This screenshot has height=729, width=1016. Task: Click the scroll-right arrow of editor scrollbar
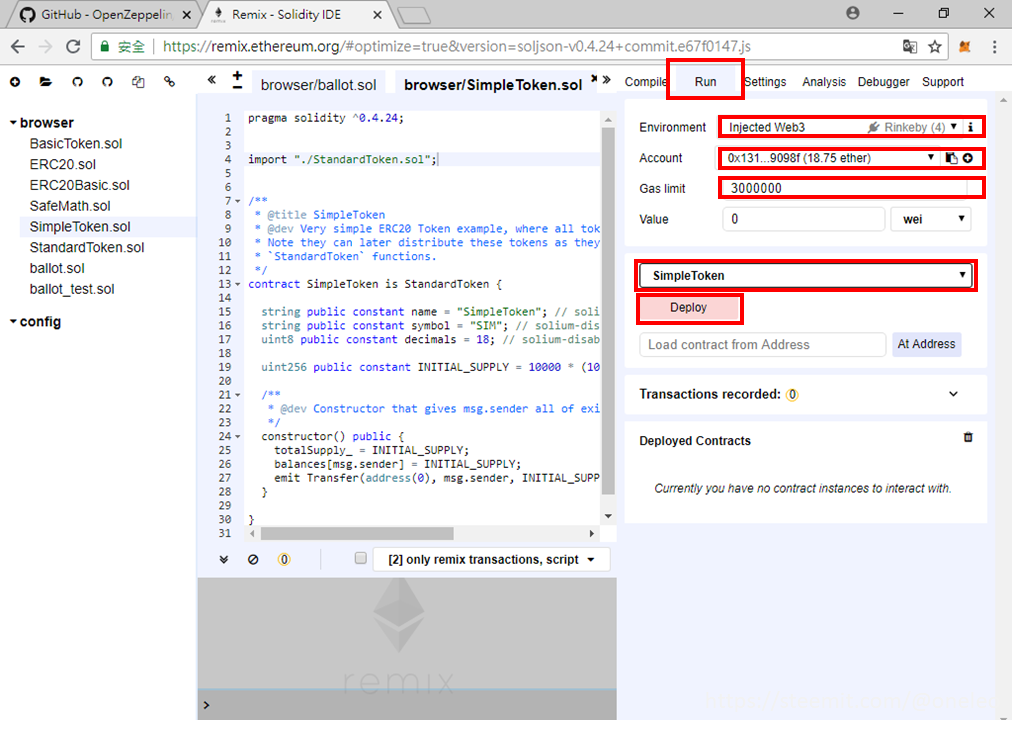point(591,533)
